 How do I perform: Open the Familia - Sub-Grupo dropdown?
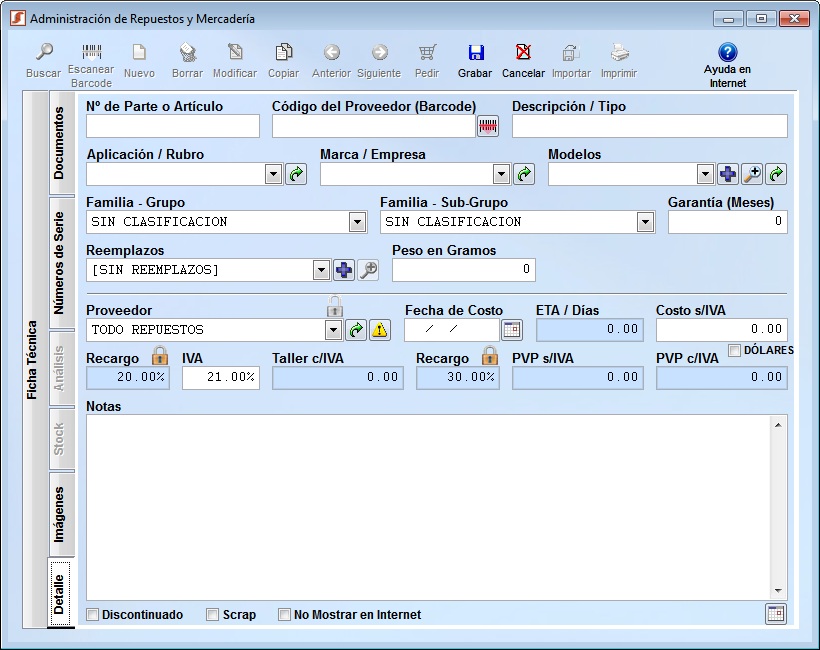[645, 222]
